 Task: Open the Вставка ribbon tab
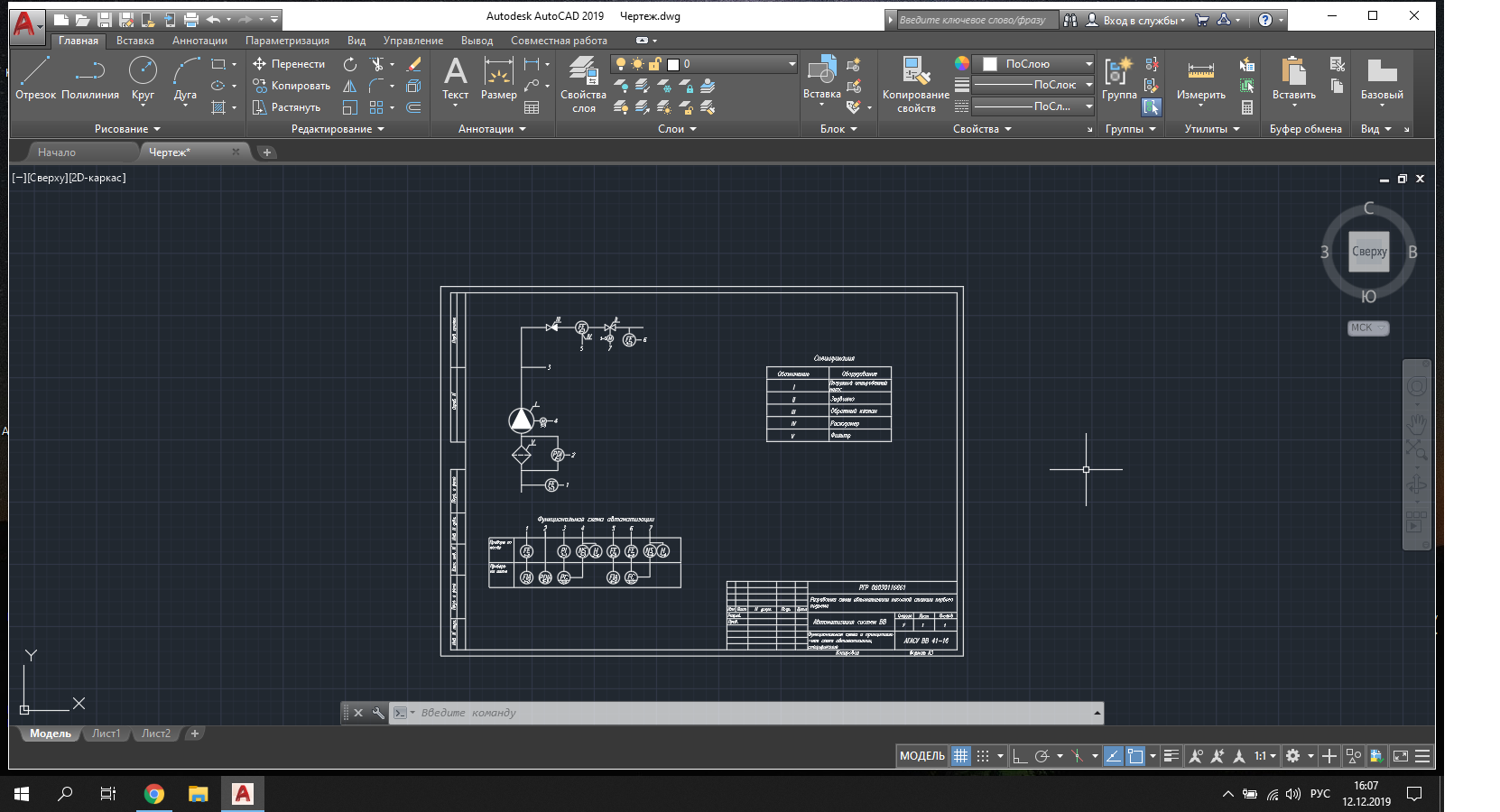(x=135, y=41)
